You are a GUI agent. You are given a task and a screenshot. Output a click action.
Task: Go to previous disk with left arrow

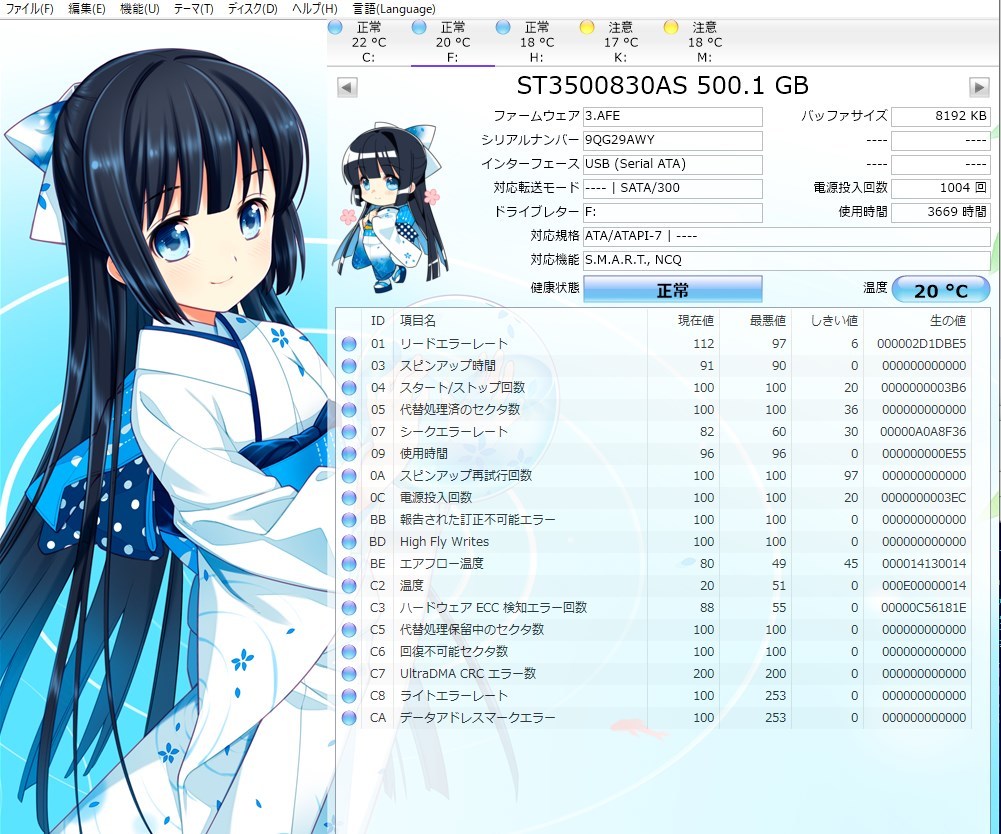(347, 87)
